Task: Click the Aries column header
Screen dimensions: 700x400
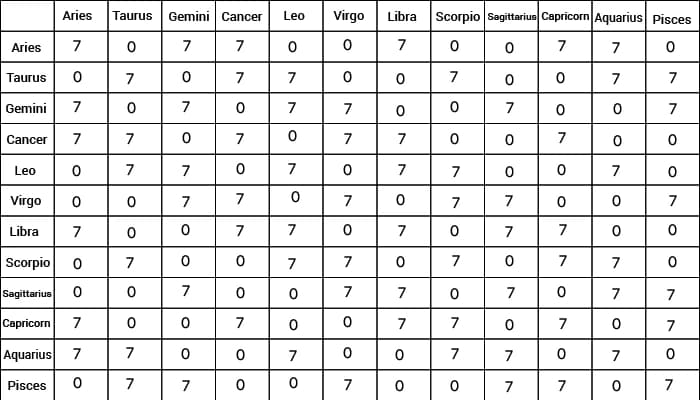Action: click(77, 17)
